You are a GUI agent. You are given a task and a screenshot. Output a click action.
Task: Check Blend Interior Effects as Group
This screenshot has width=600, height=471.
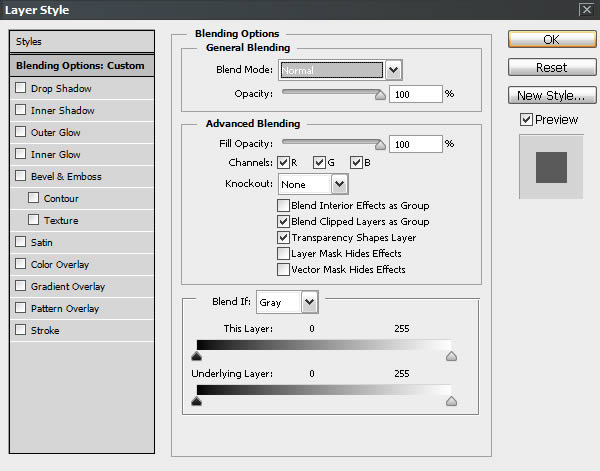[x=284, y=206]
